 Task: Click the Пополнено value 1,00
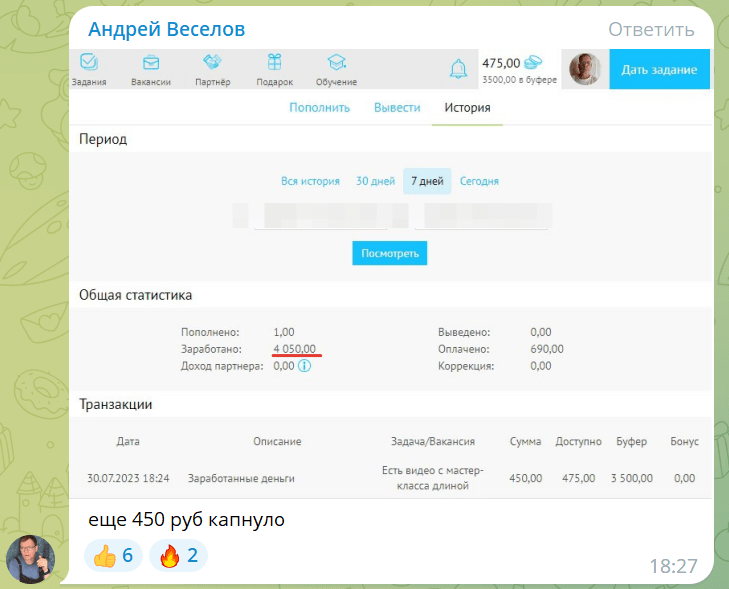click(284, 332)
